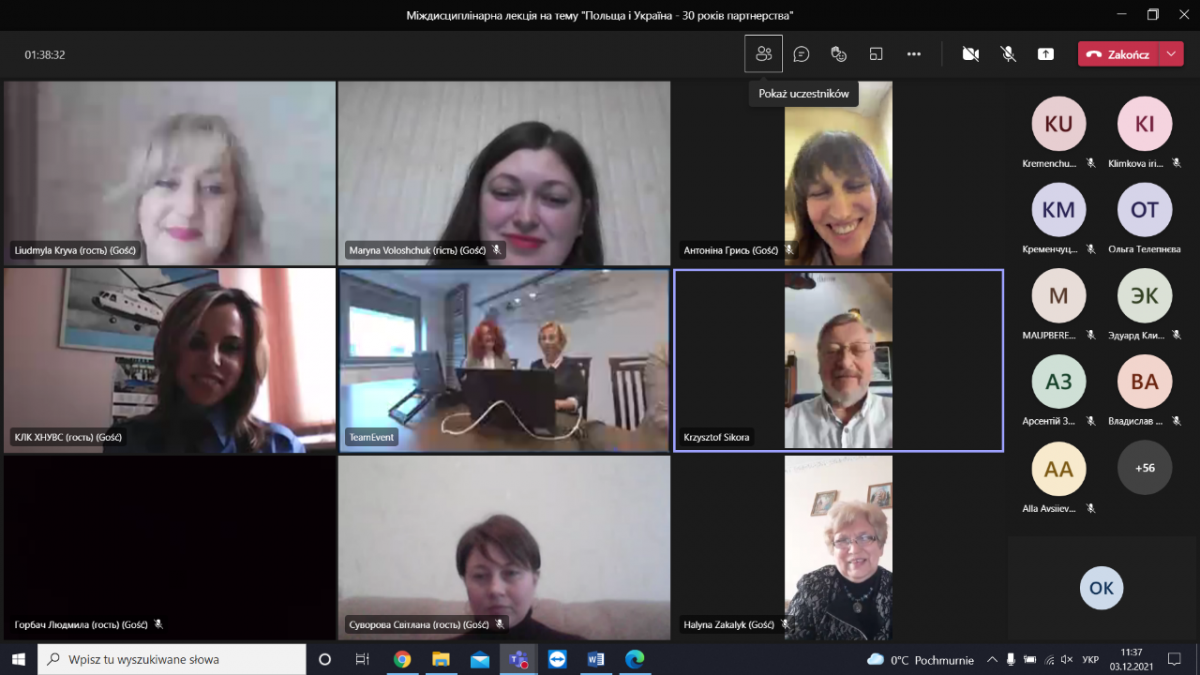Image resolution: width=1200 pixels, height=675 pixels.
Task: Unmute the microphone
Action: pos(1008,54)
